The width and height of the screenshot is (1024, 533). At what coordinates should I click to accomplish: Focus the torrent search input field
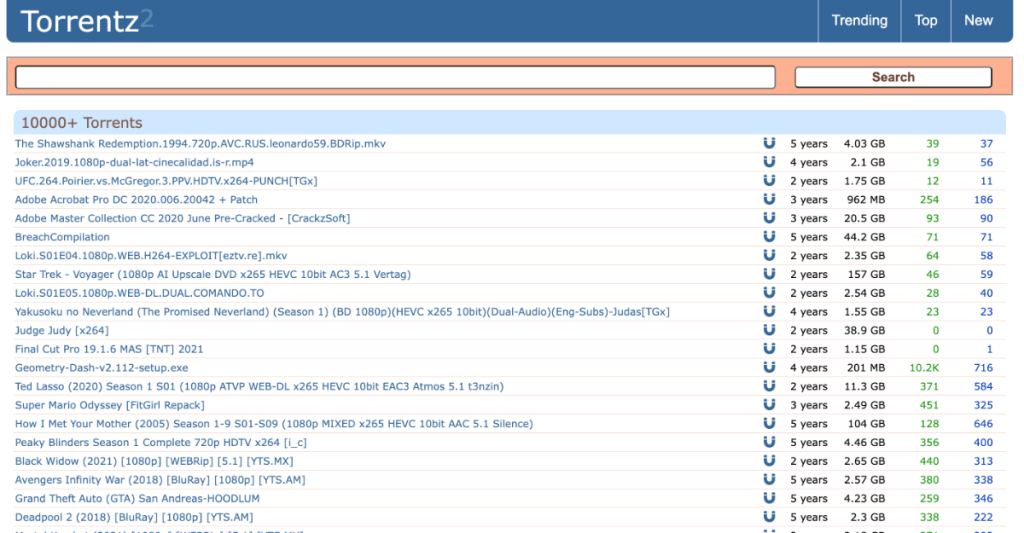395,77
